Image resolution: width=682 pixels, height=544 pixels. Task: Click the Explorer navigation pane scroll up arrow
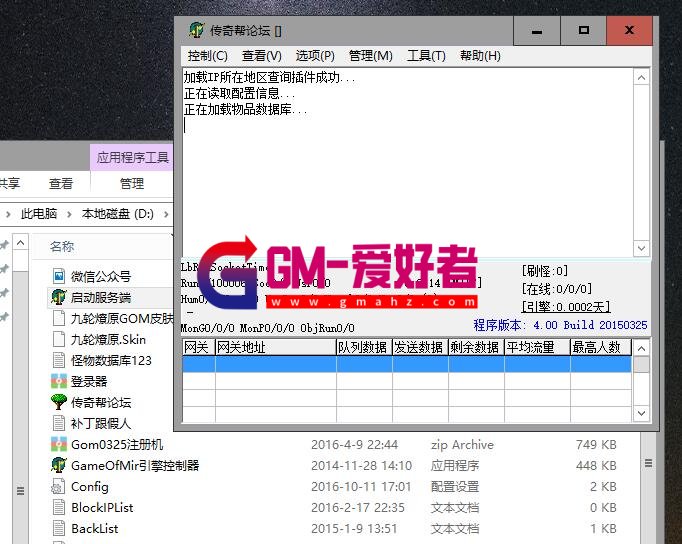point(20,242)
